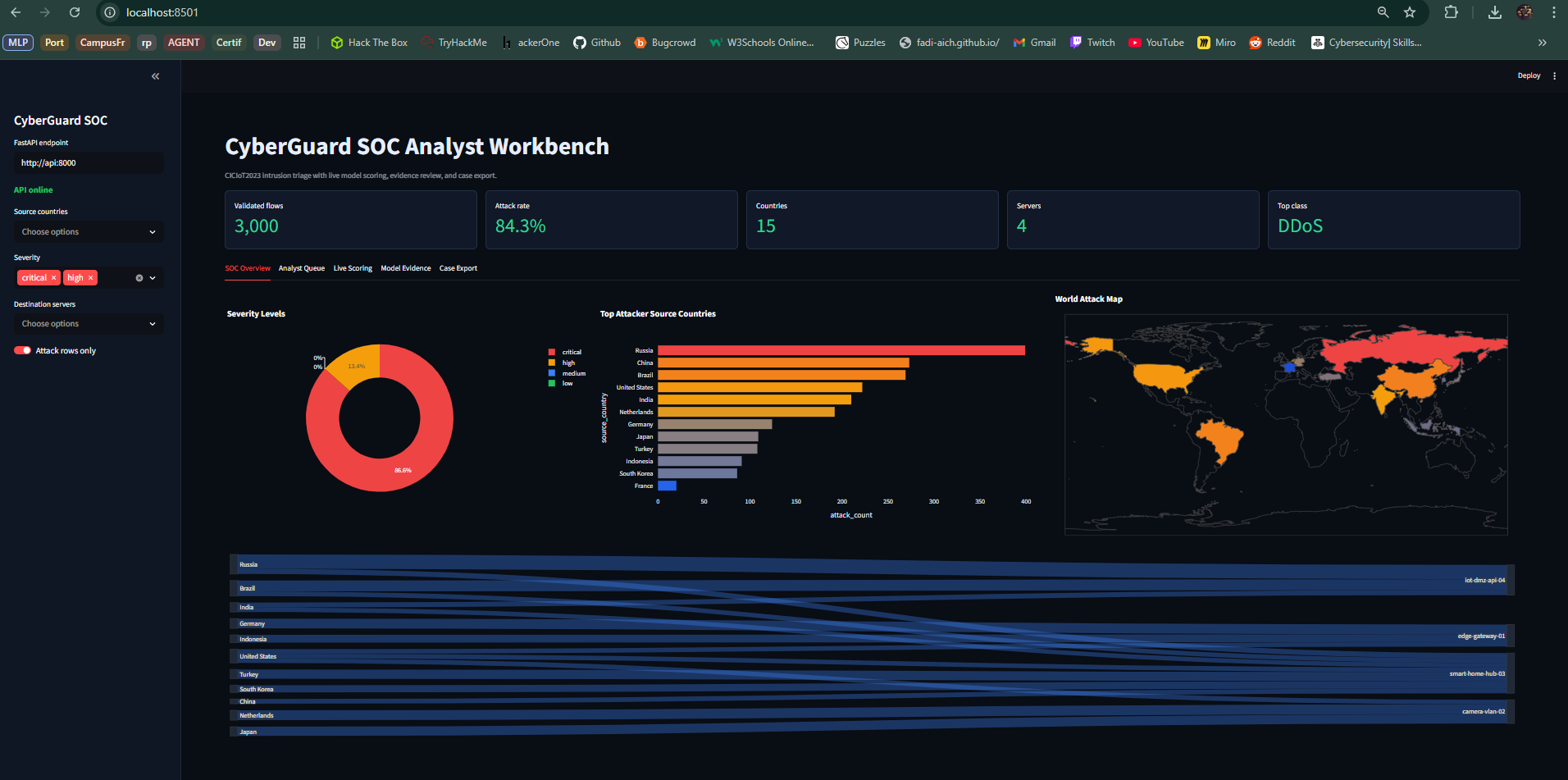The height and width of the screenshot is (780, 1568).
Task: Open the YouTube bookmark
Action: coord(1156,43)
